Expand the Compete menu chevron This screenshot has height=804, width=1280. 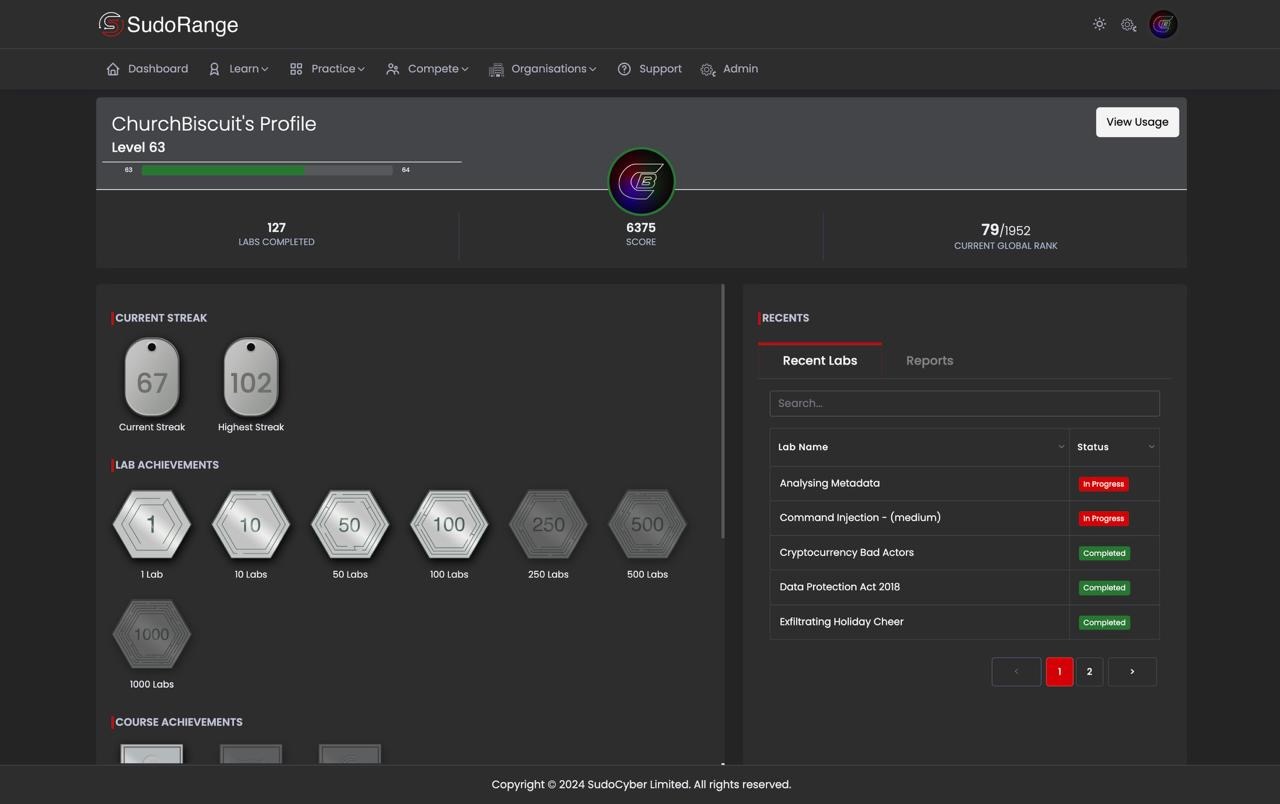click(465, 69)
